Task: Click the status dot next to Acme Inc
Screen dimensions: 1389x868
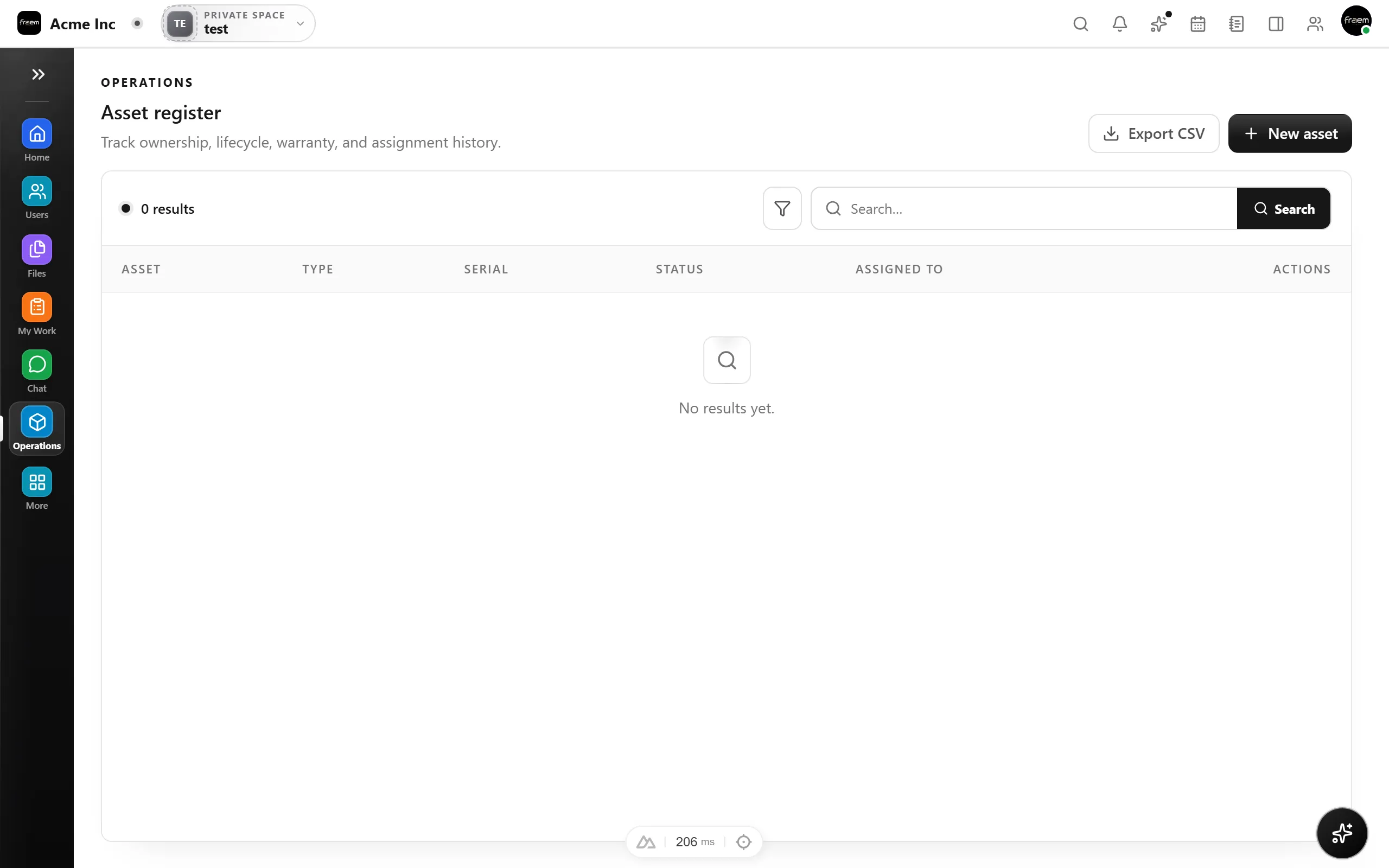Action: pos(137,23)
